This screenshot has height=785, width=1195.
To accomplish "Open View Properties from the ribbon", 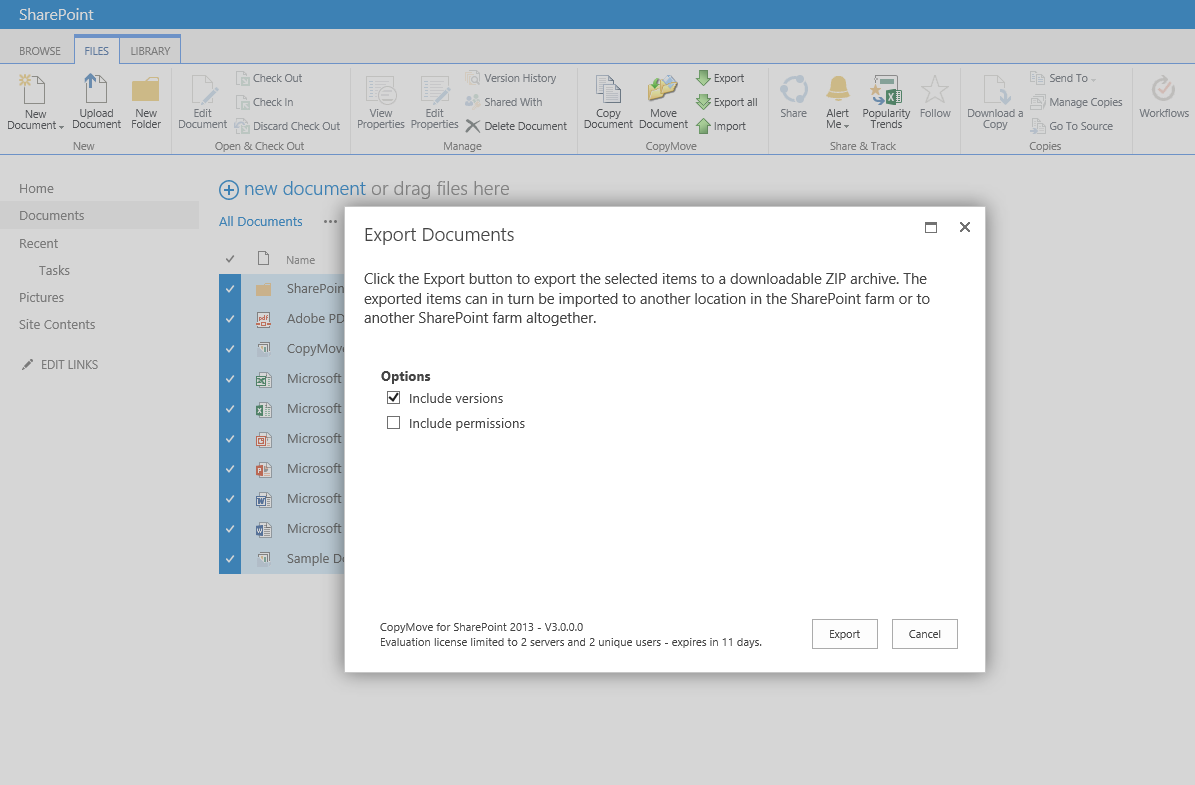I will [x=380, y=101].
